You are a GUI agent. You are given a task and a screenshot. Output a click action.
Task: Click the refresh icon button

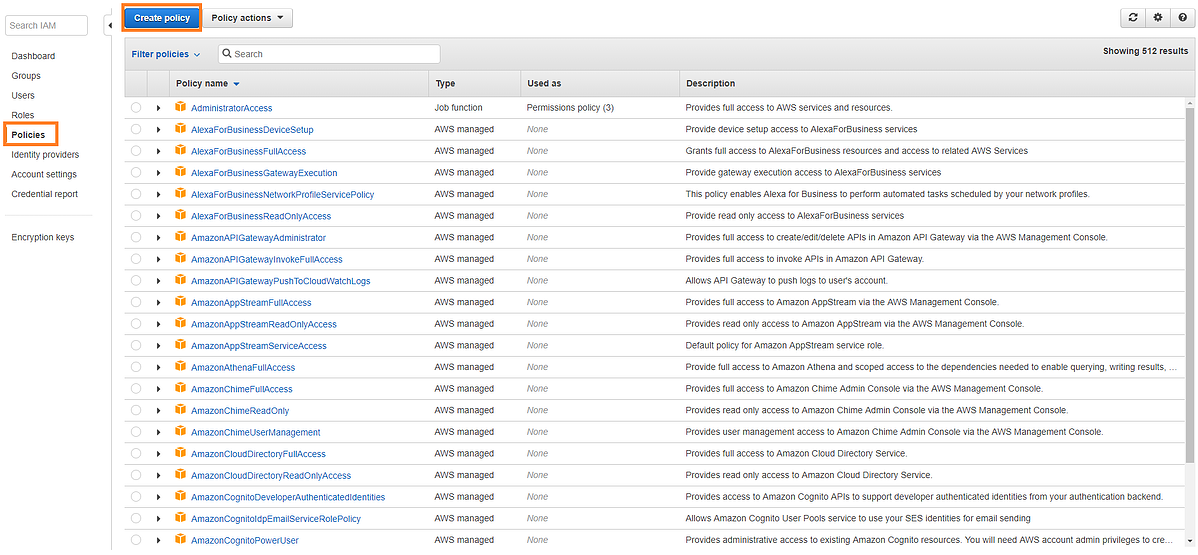[x=1133, y=17]
